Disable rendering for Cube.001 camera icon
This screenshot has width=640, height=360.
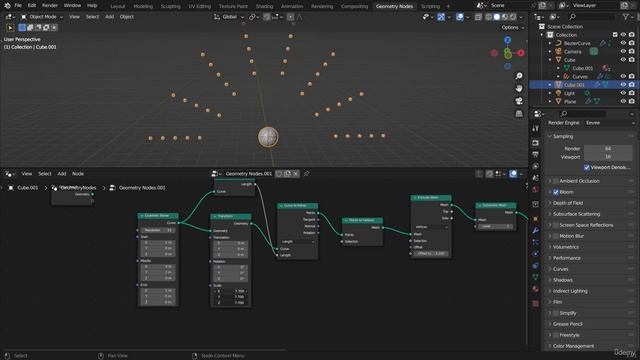tap(631, 84)
